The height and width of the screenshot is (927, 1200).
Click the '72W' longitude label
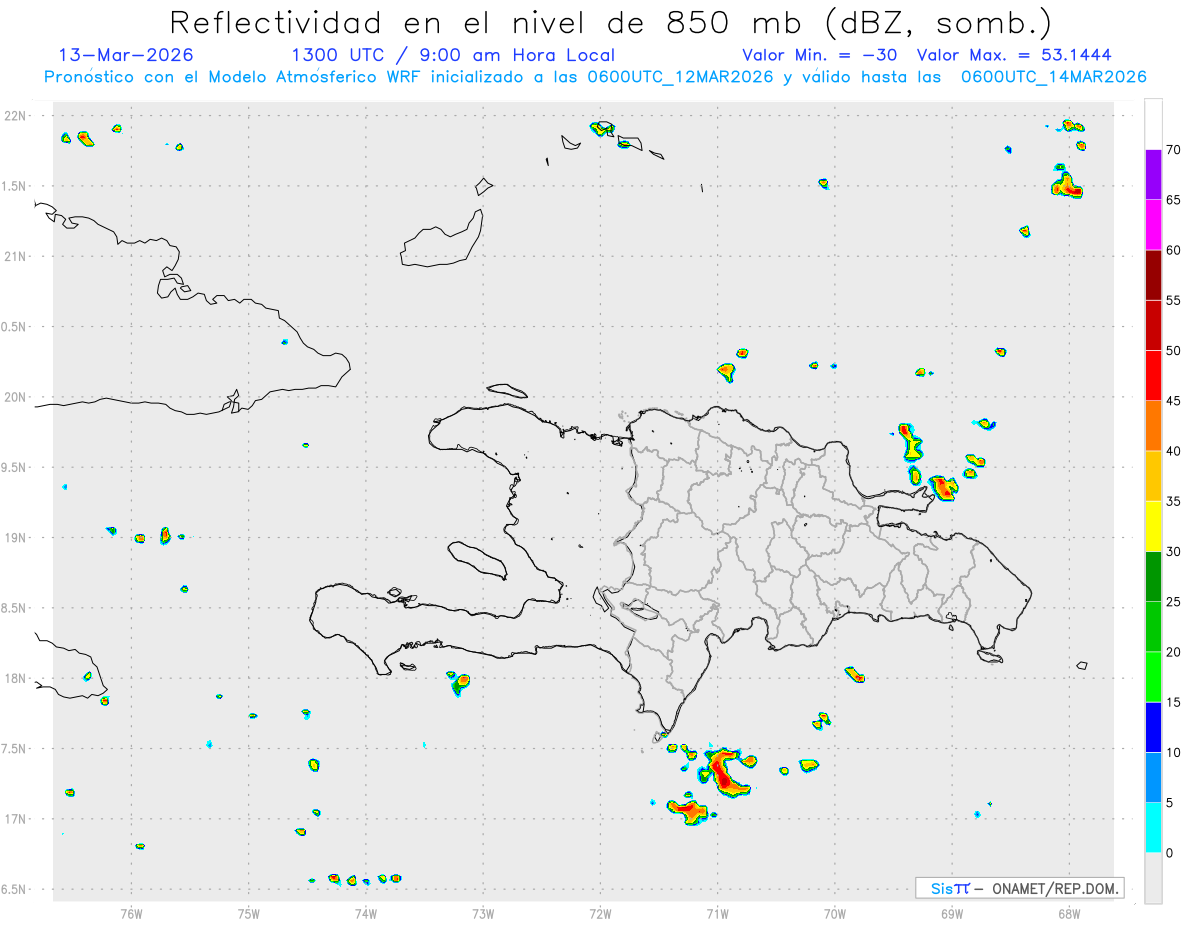point(600,912)
